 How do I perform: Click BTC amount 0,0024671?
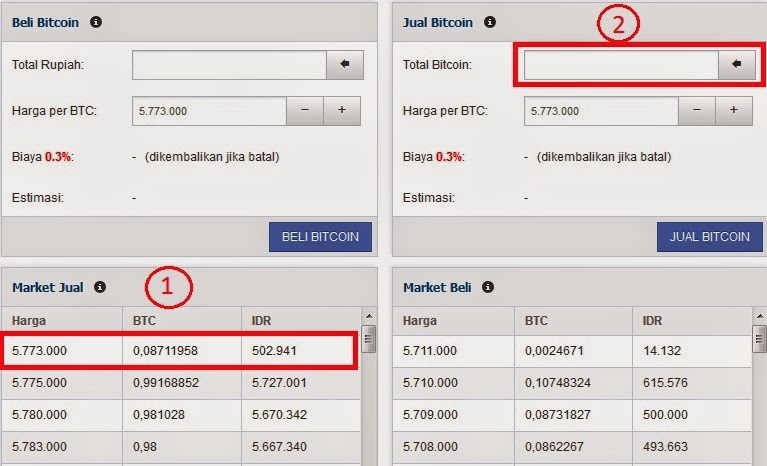[x=554, y=351]
